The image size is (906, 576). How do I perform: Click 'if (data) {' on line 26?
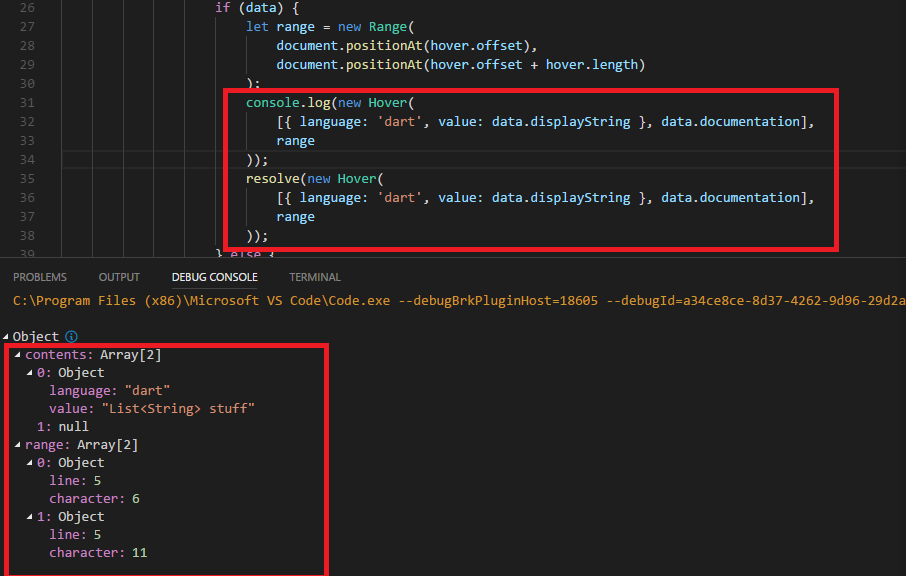(x=257, y=8)
